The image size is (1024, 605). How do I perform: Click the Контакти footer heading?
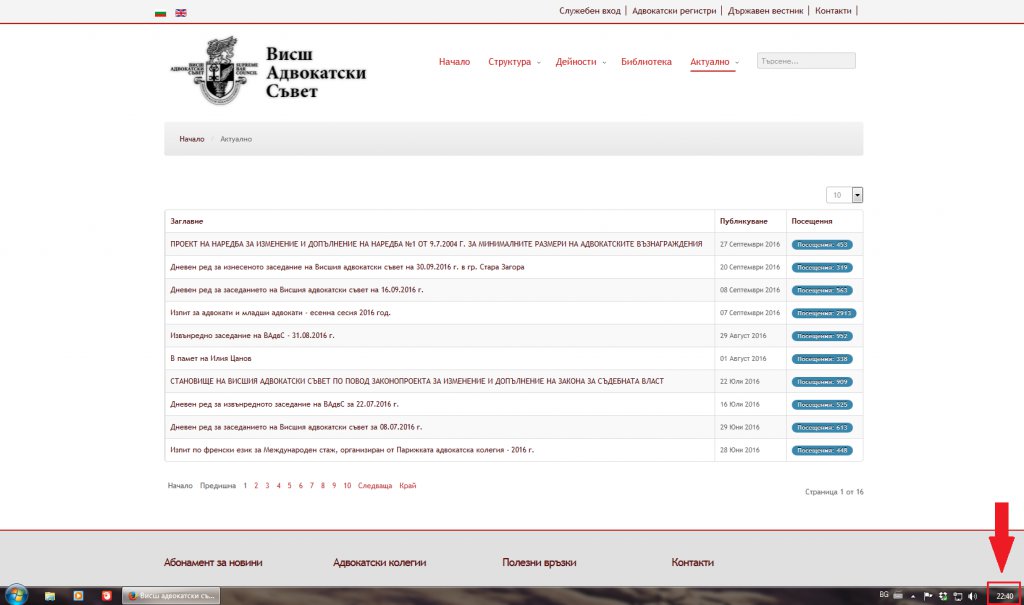pos(692,563)
